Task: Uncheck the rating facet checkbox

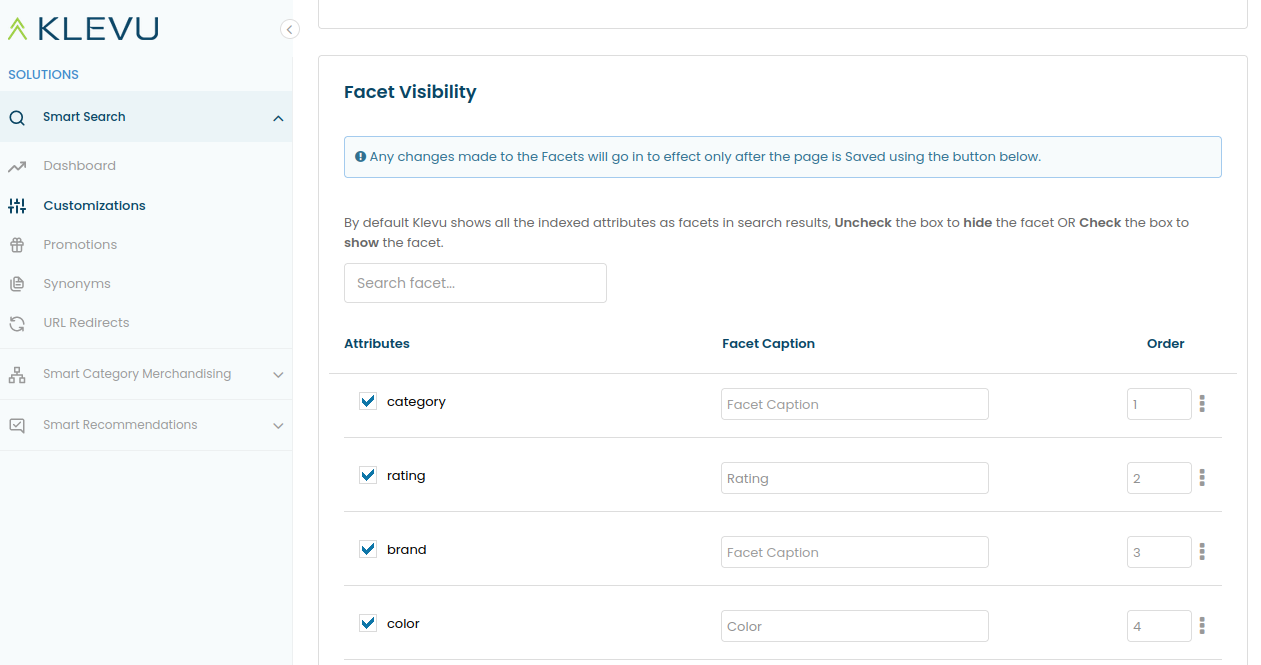Action: pos(368,475)
